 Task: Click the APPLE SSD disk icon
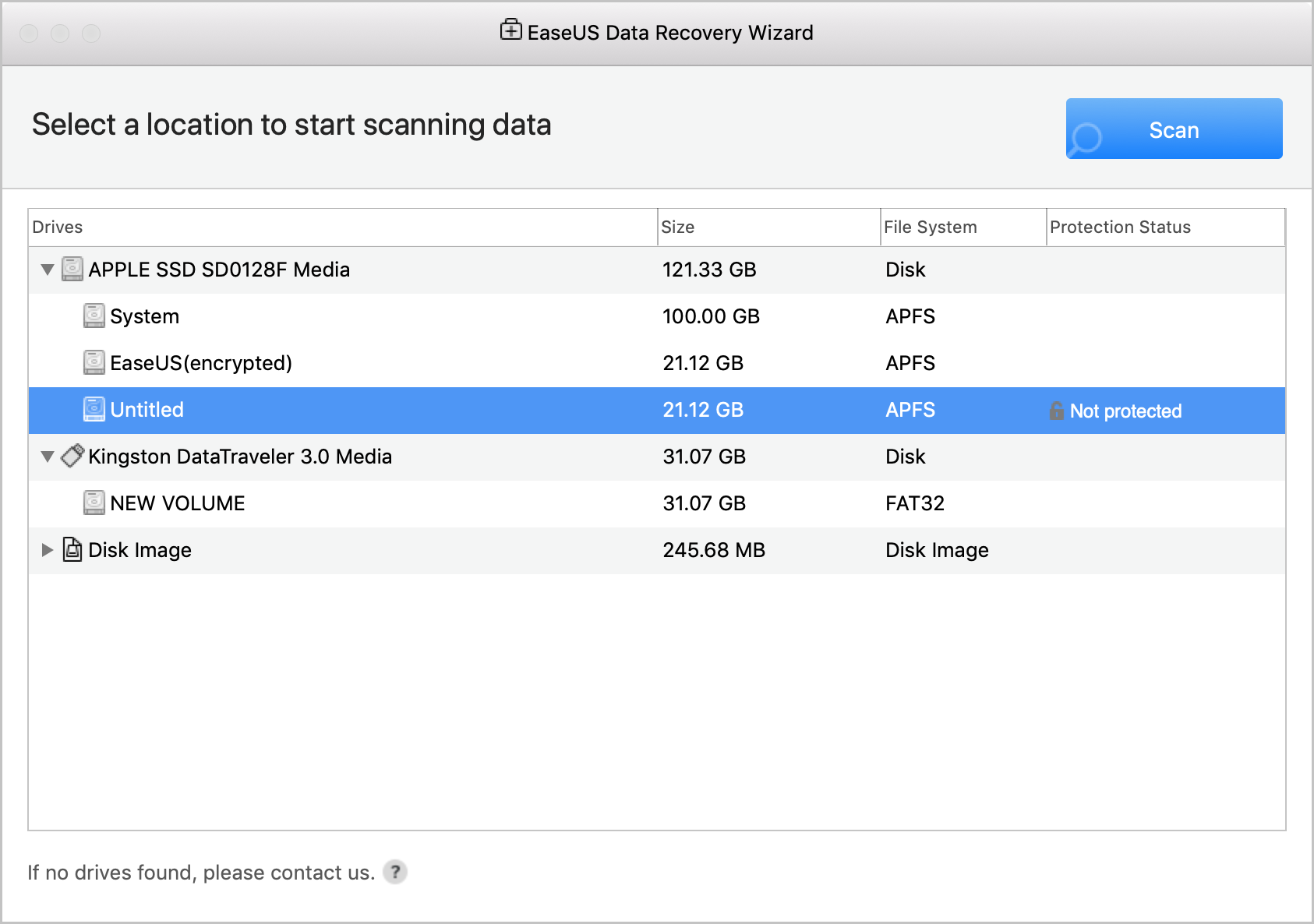pos(72,270)
